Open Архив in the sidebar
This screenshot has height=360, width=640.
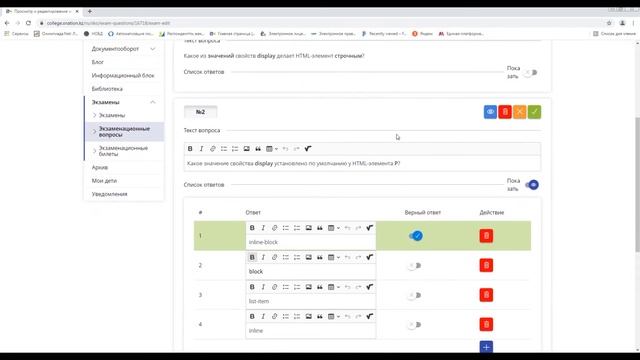100,167
